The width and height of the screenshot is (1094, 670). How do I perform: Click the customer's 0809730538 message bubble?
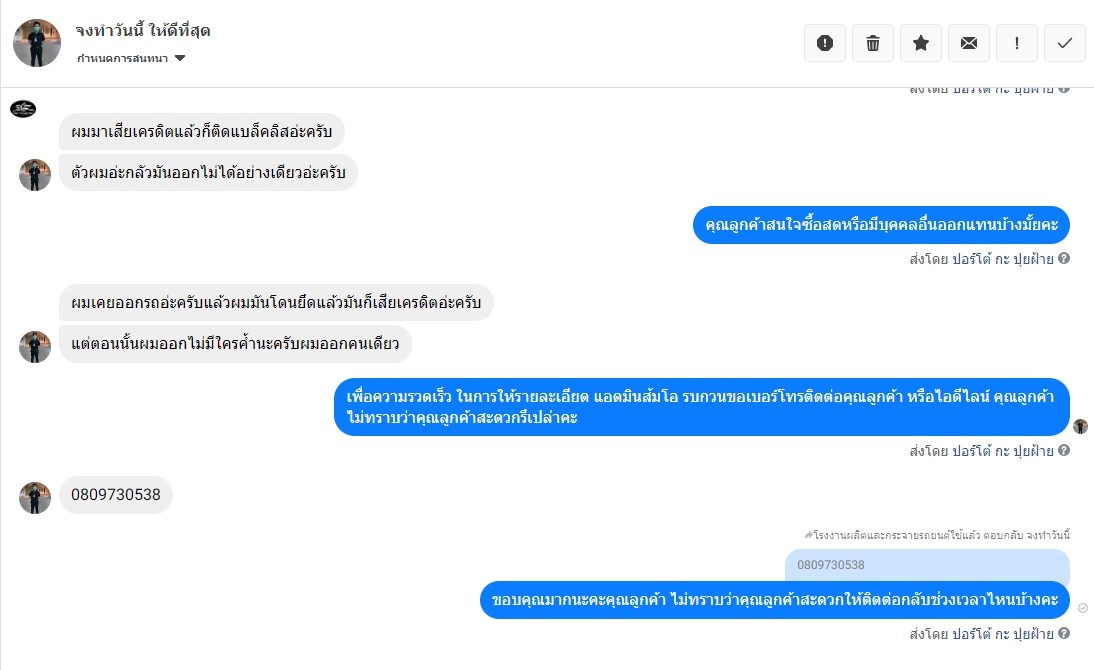pos(116,495)
